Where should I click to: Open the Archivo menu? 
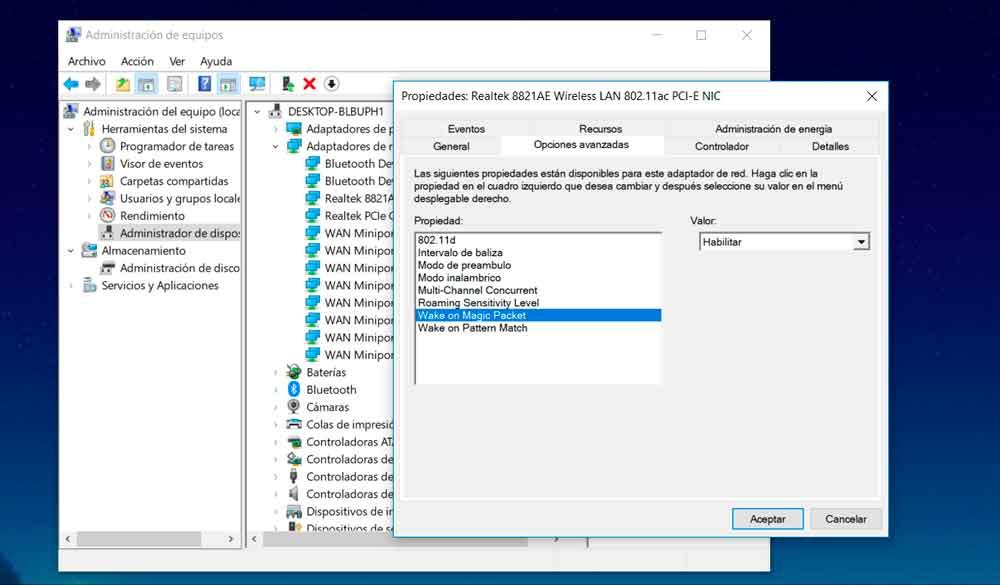point(87,61)
